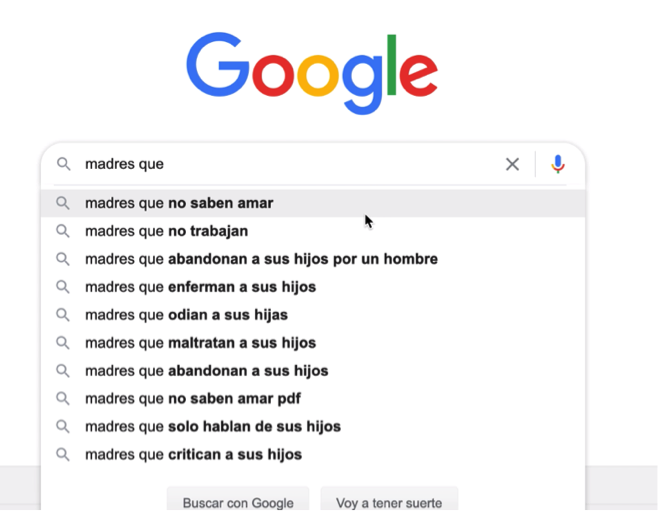Choose 'madres que critican a sus hijos'
The height and width of the screenshot is (511, 658).
[313, 454]
